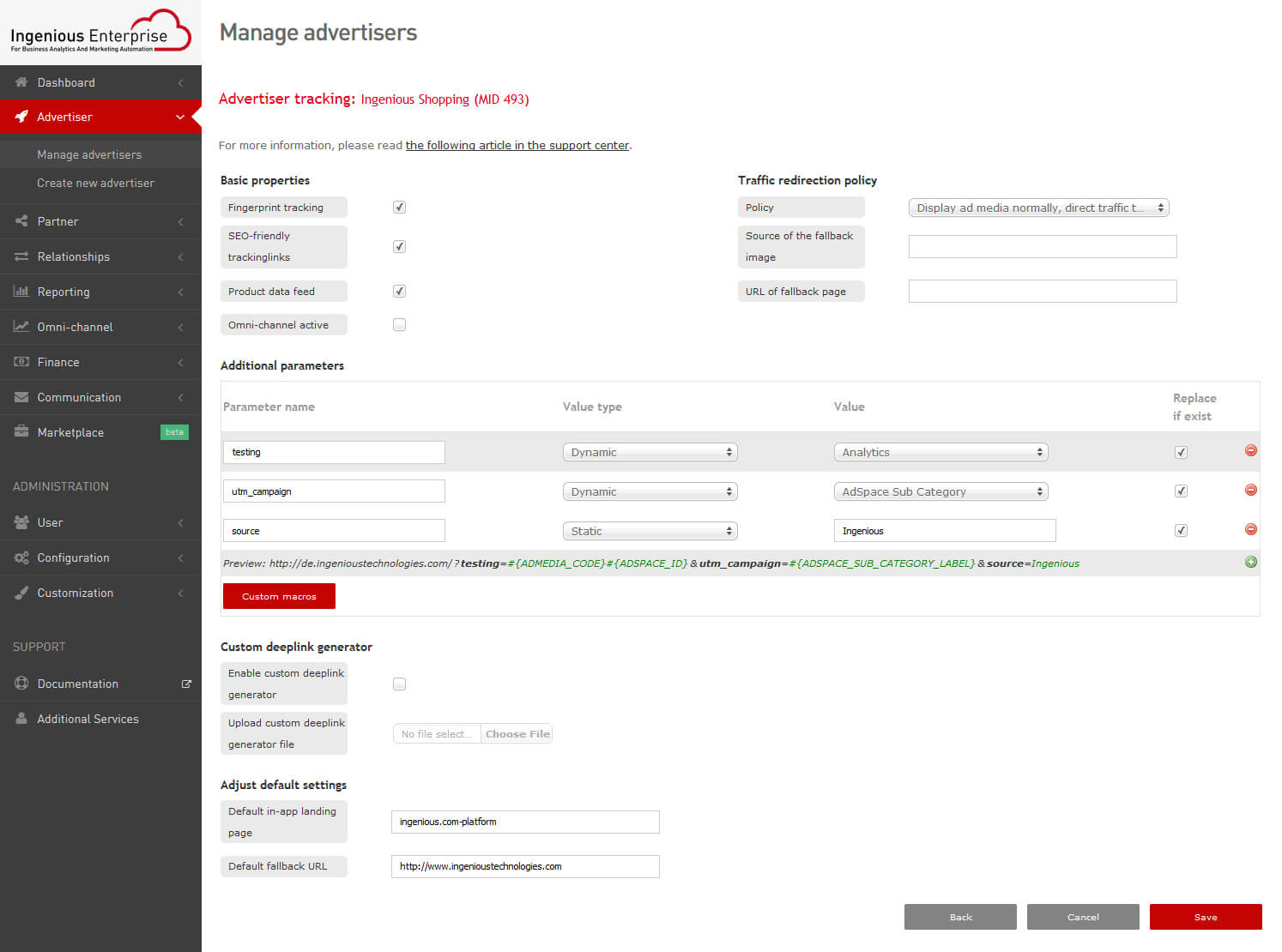Click the external link icon beside Documentation
Viewport: 1282px width, 952px height.
(186, 684)
